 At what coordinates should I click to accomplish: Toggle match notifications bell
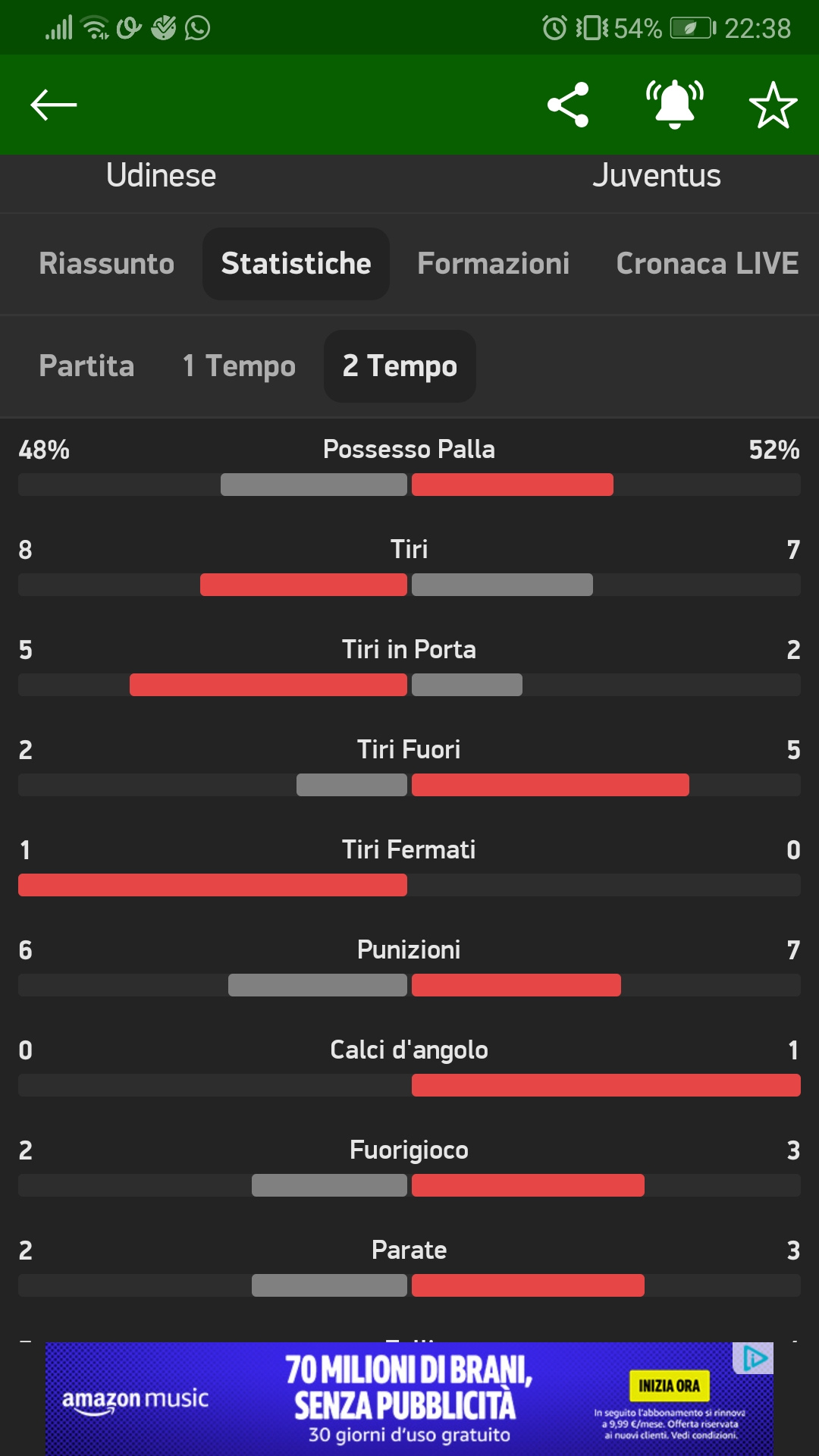674,105
